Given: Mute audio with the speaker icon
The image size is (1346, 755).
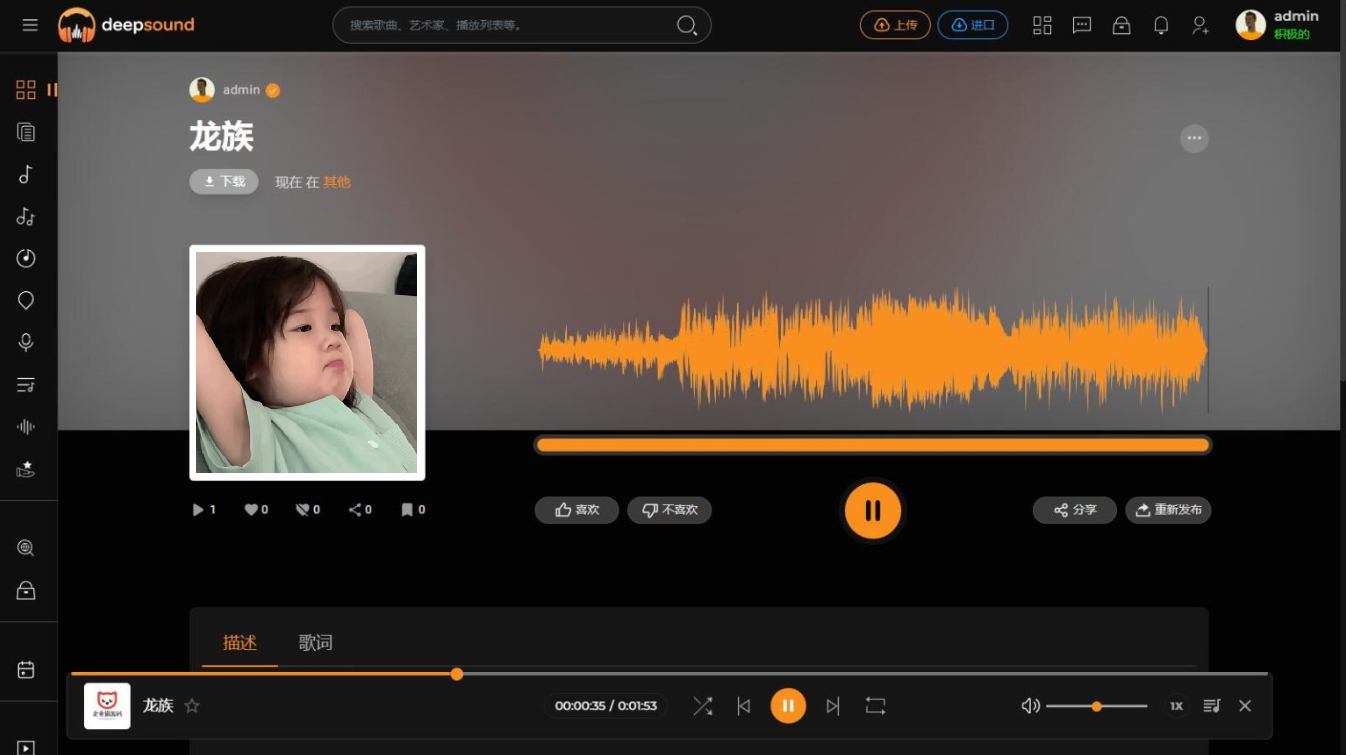Looking at the screenshot, I should 1030,706.
